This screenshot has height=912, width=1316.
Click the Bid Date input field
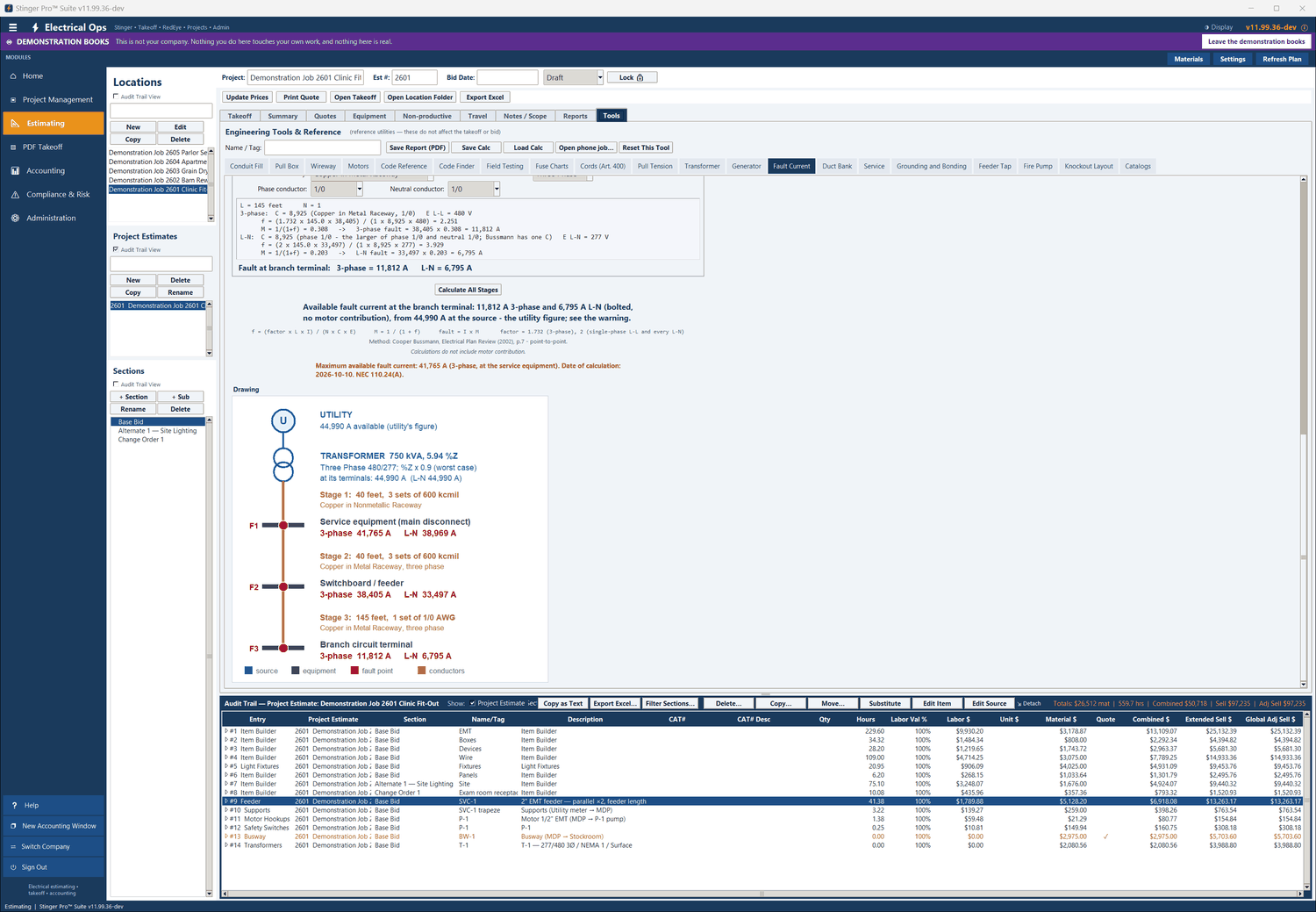507,77
